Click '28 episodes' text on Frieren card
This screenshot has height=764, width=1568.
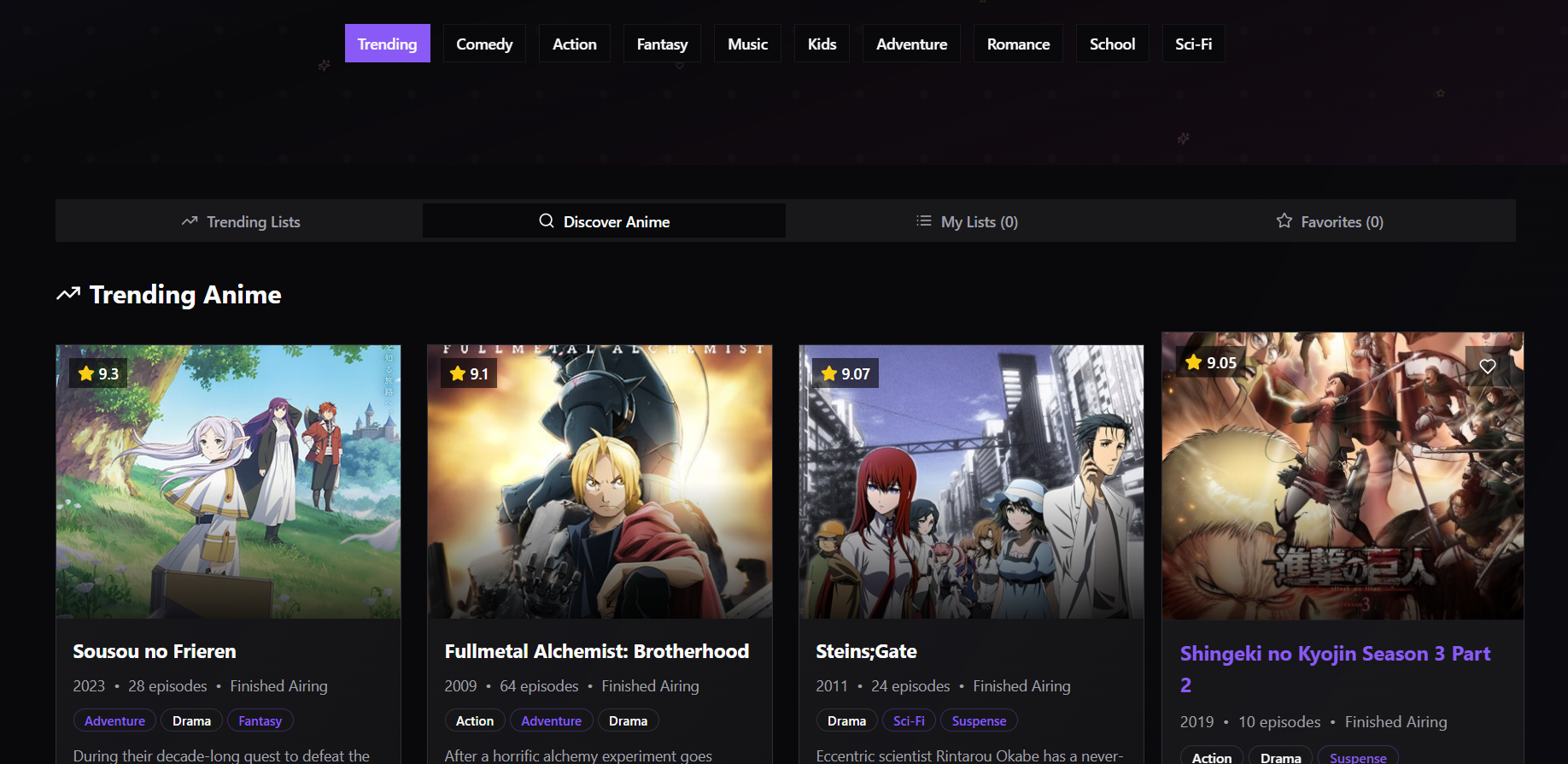click(x=167, y=686)
